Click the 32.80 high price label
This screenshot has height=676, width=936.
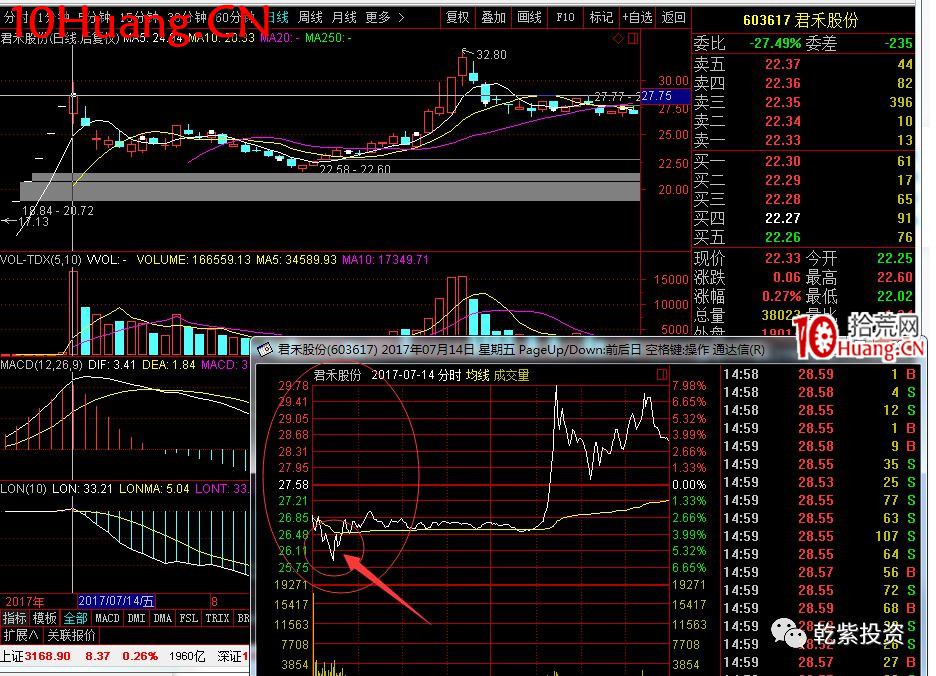[x=491, y=55]
